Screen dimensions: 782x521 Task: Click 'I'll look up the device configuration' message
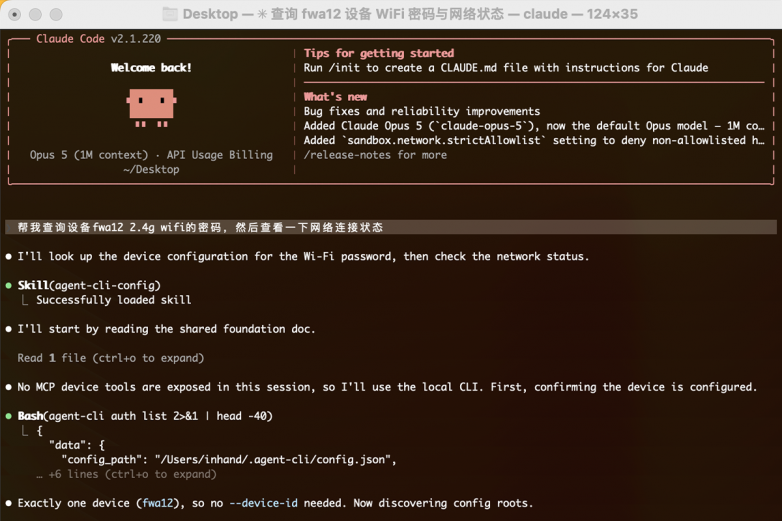tap(303, 257)
